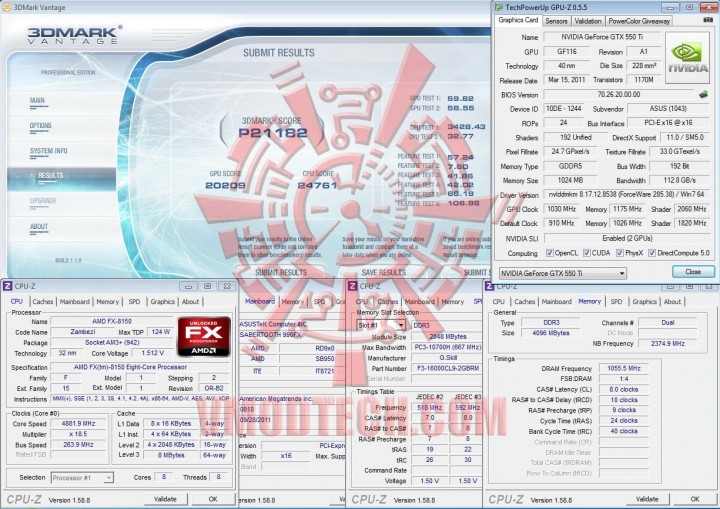Open Graphics tab in the FX-8150 CPU-Z window
Image resolution: width=720 pixels, height=509 pixels.
coord(163,302)
